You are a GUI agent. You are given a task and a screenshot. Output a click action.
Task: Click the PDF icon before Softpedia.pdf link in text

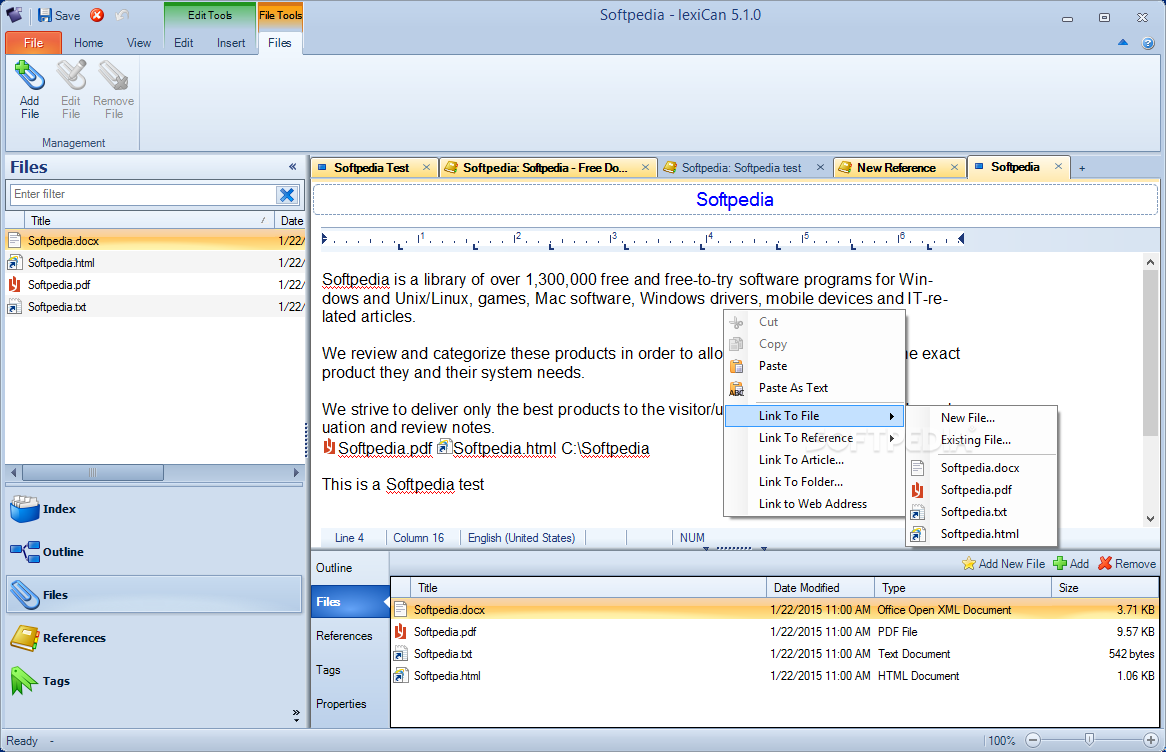(329, 447)
